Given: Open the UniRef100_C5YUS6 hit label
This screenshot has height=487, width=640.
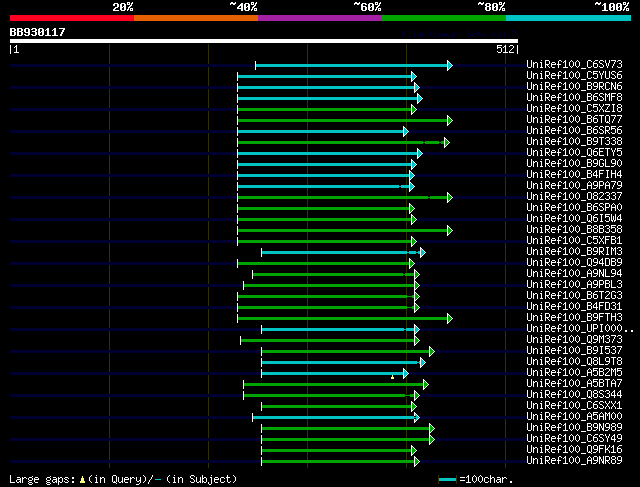Looking at the screenshot, I should pos(574,76).
